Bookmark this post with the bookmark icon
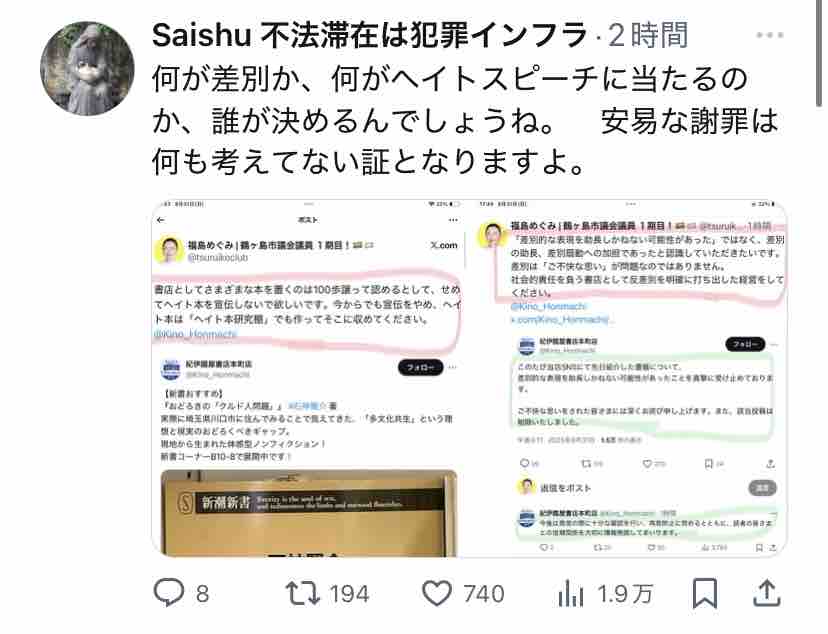This screenshot has width=828, height=634. click(x=705, y=593)
